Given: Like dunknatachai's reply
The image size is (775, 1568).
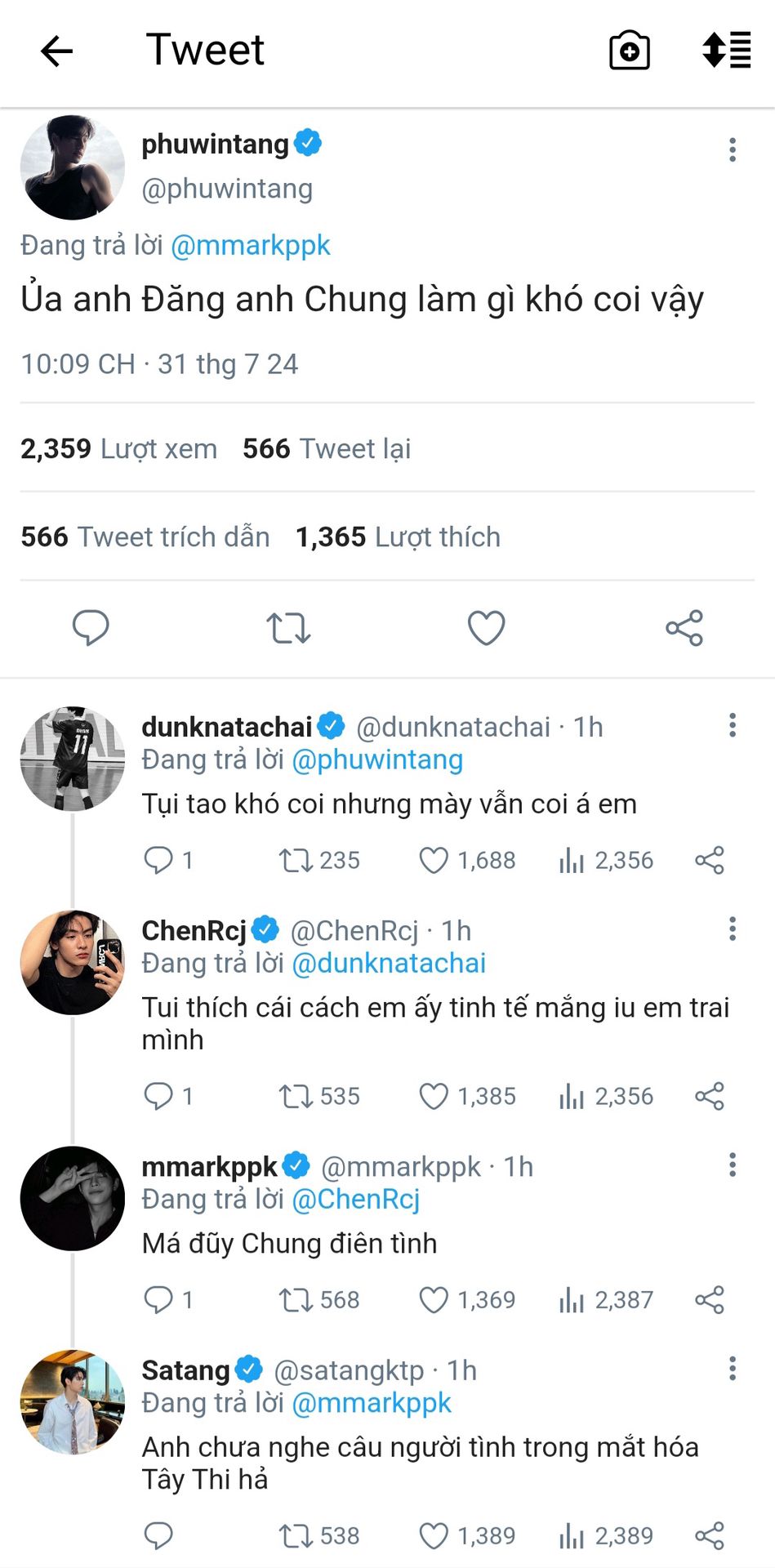Looking at the screenshot, I should click(434, 860).
